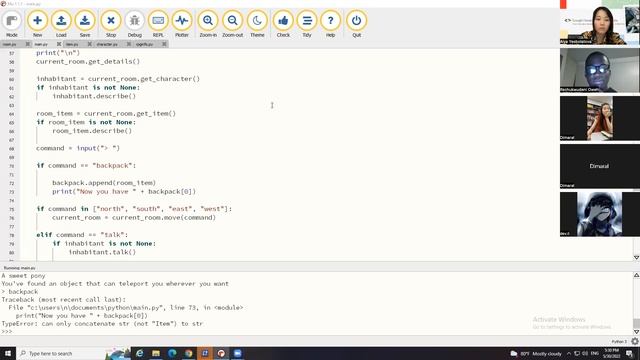Save the current script
640x360 pixels.
click(85, 24)
